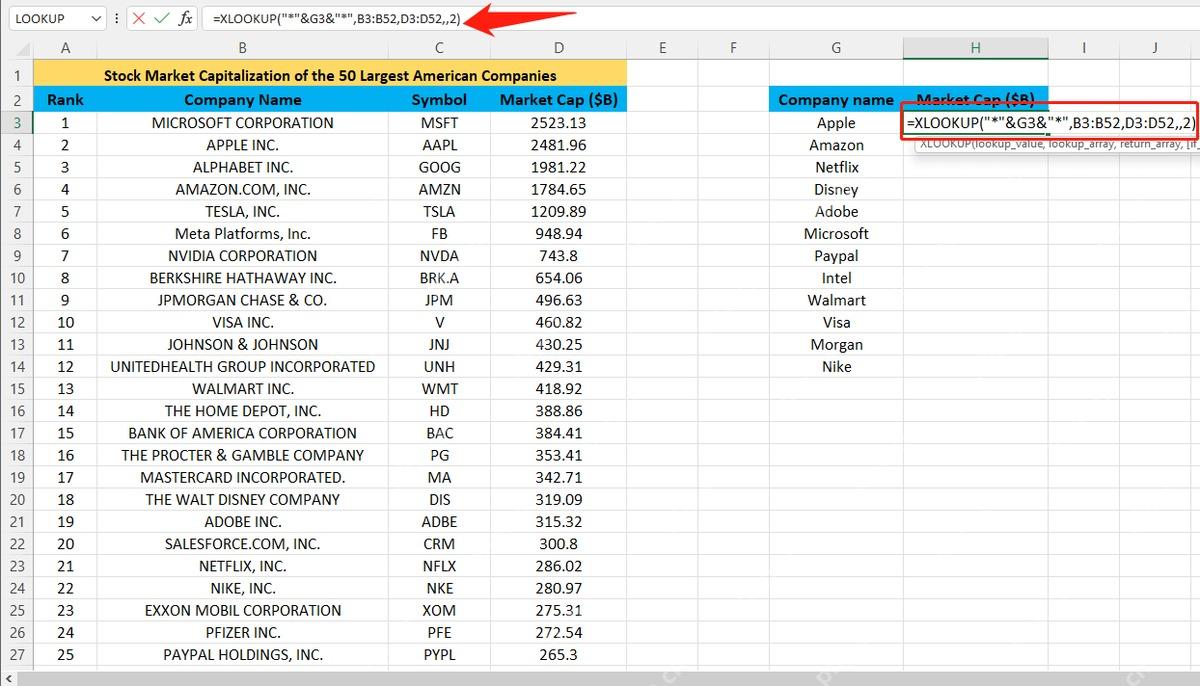Screen dimensions: 1200x686
Task: Select the "PFIZER INC." cell
Action: (x=242, y=633)
